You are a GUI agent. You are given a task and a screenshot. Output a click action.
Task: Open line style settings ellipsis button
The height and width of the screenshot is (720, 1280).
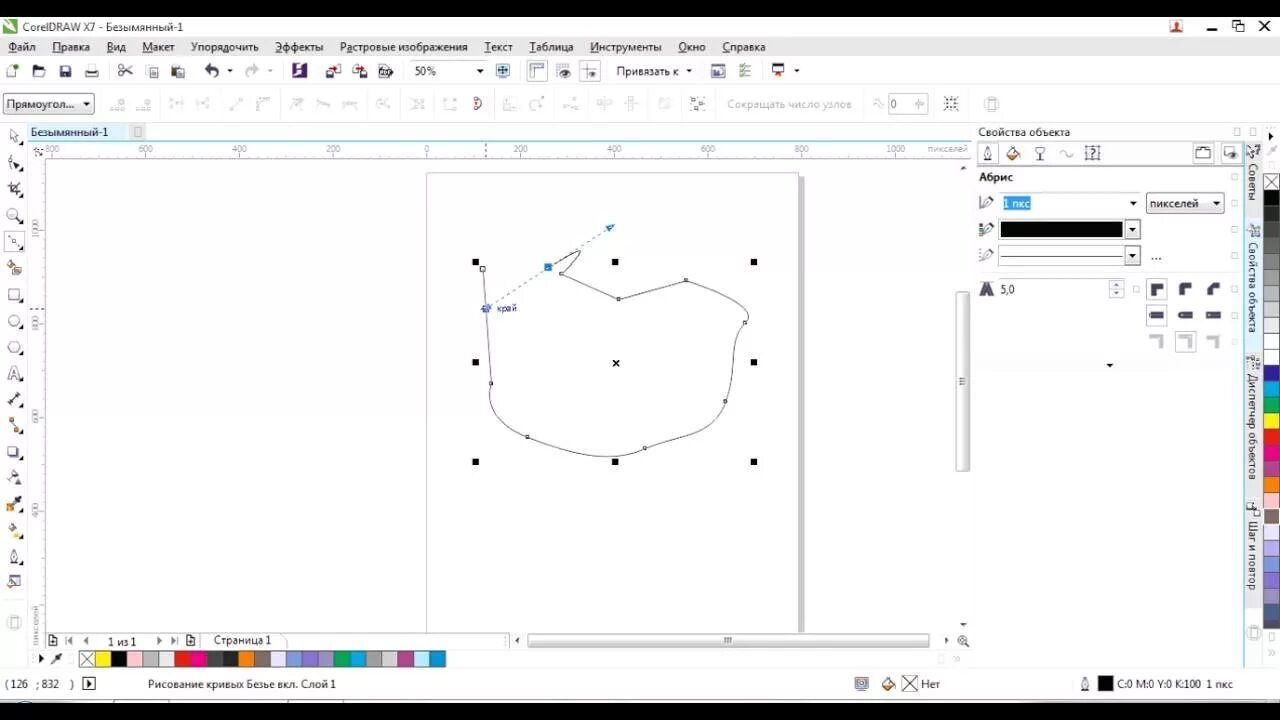click(1156, 257)
